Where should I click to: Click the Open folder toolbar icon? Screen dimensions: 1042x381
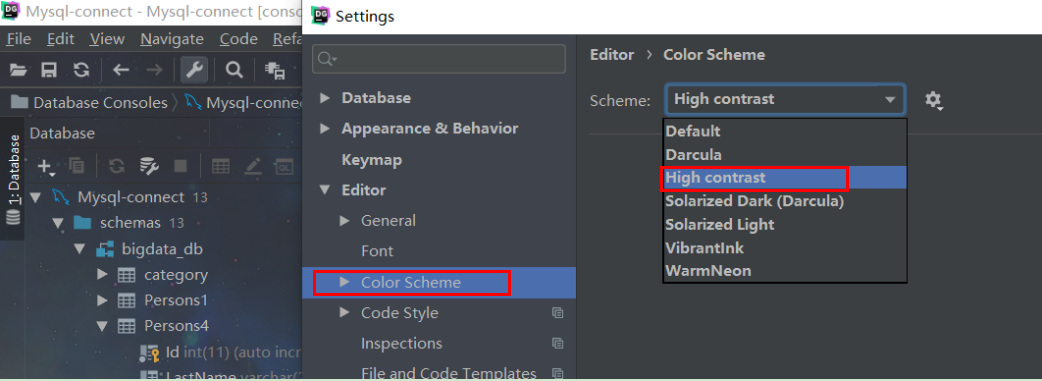(19, 69)
